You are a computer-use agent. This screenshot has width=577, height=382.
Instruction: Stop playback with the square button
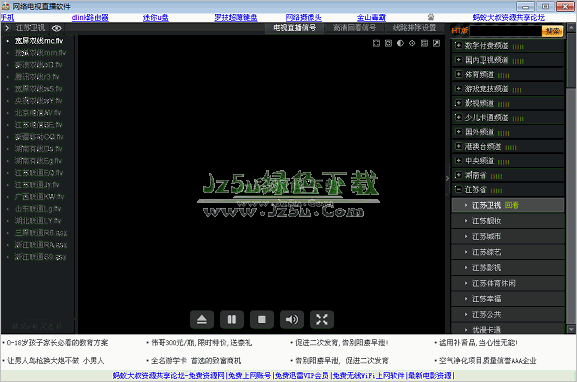262,319
